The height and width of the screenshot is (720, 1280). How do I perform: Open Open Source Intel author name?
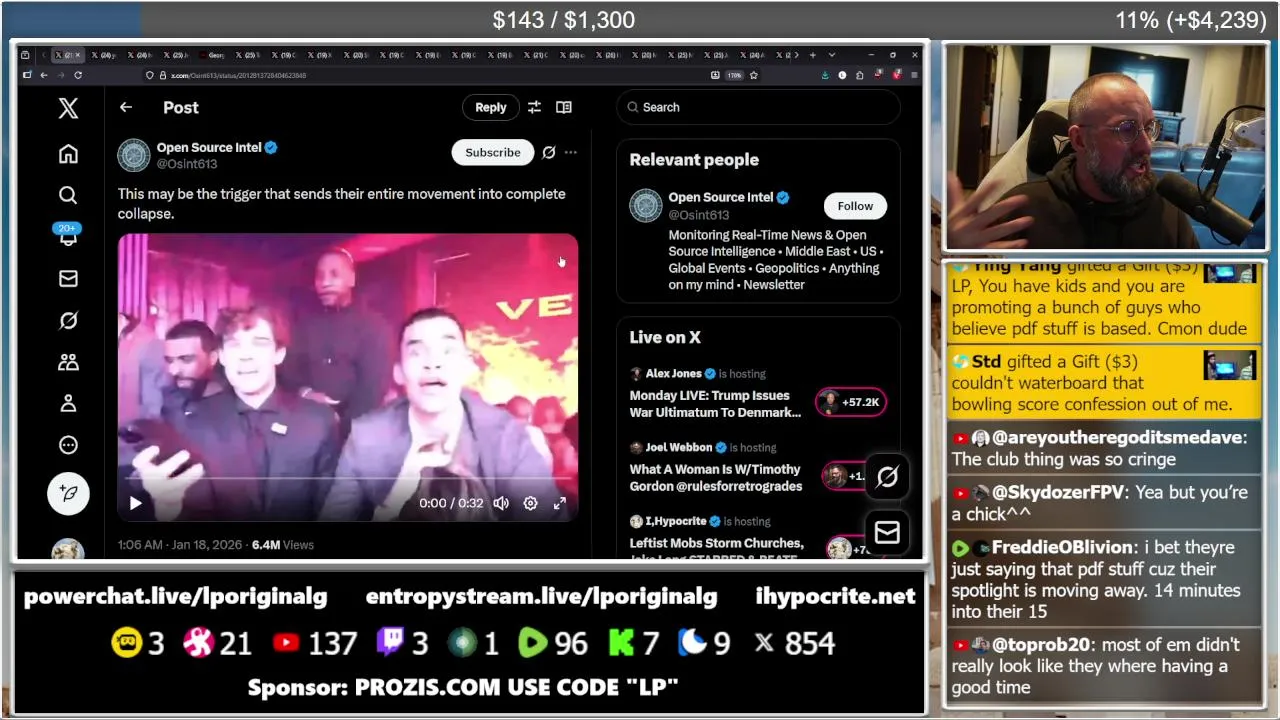209,147
